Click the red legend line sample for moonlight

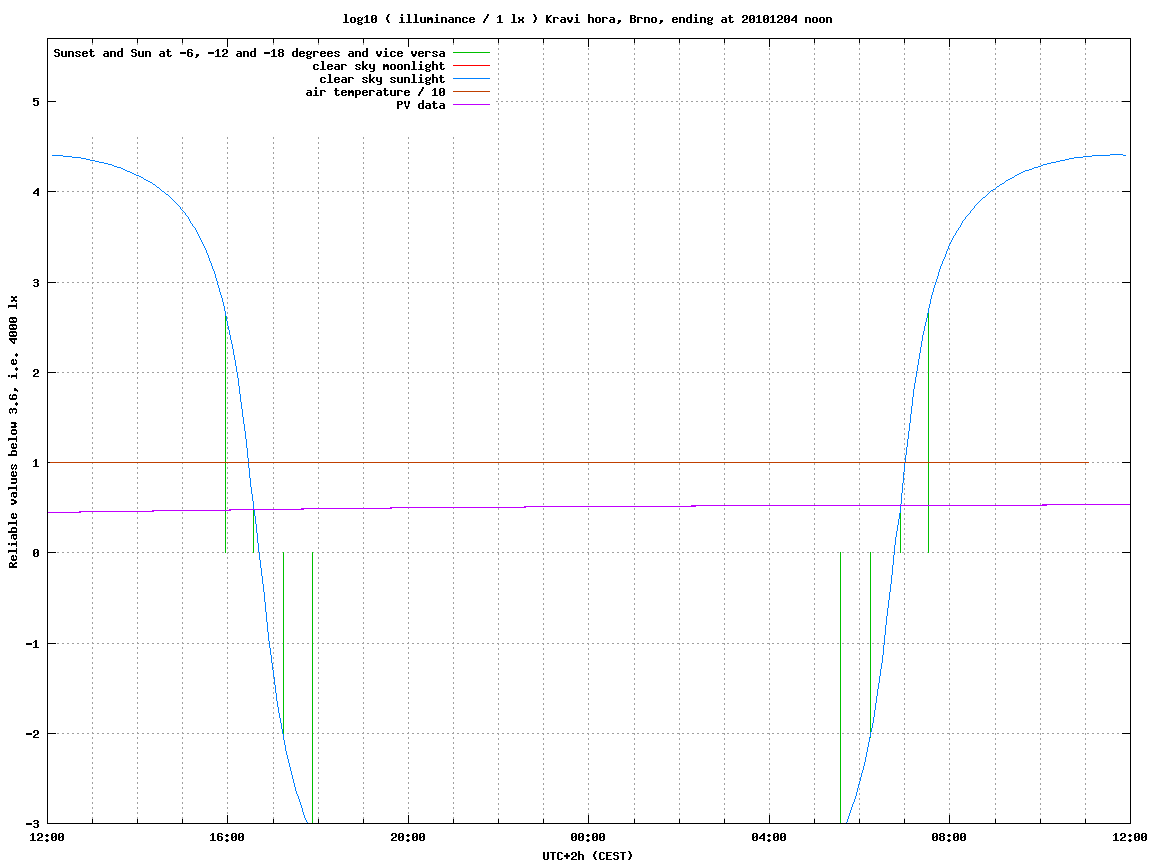tap(471, 66)
